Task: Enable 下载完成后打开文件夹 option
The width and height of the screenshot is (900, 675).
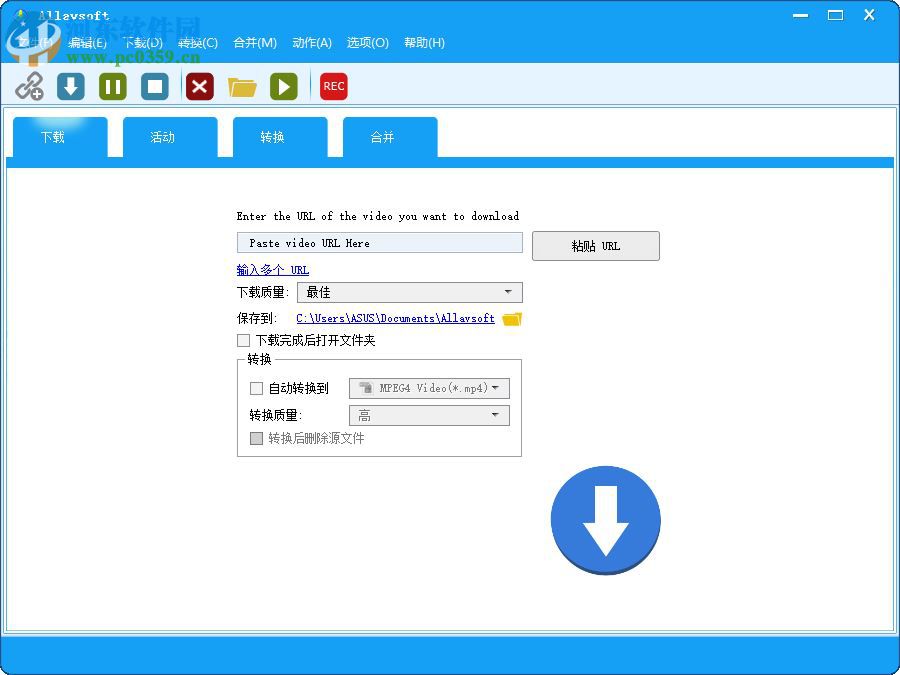Action: point(243,340)
